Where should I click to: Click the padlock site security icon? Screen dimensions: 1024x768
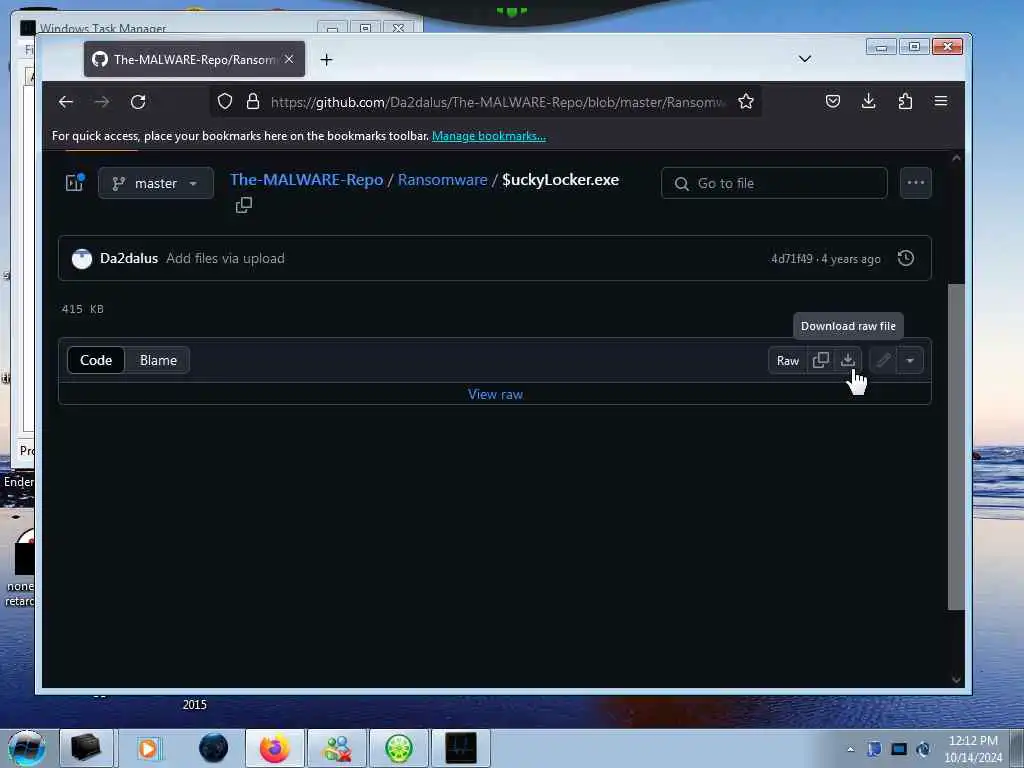pos(253,101)
